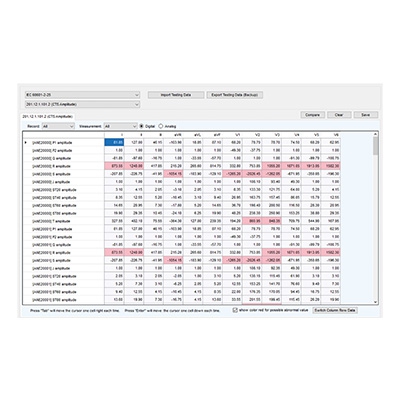Click the aVF column header

click(x=213, y=135)
